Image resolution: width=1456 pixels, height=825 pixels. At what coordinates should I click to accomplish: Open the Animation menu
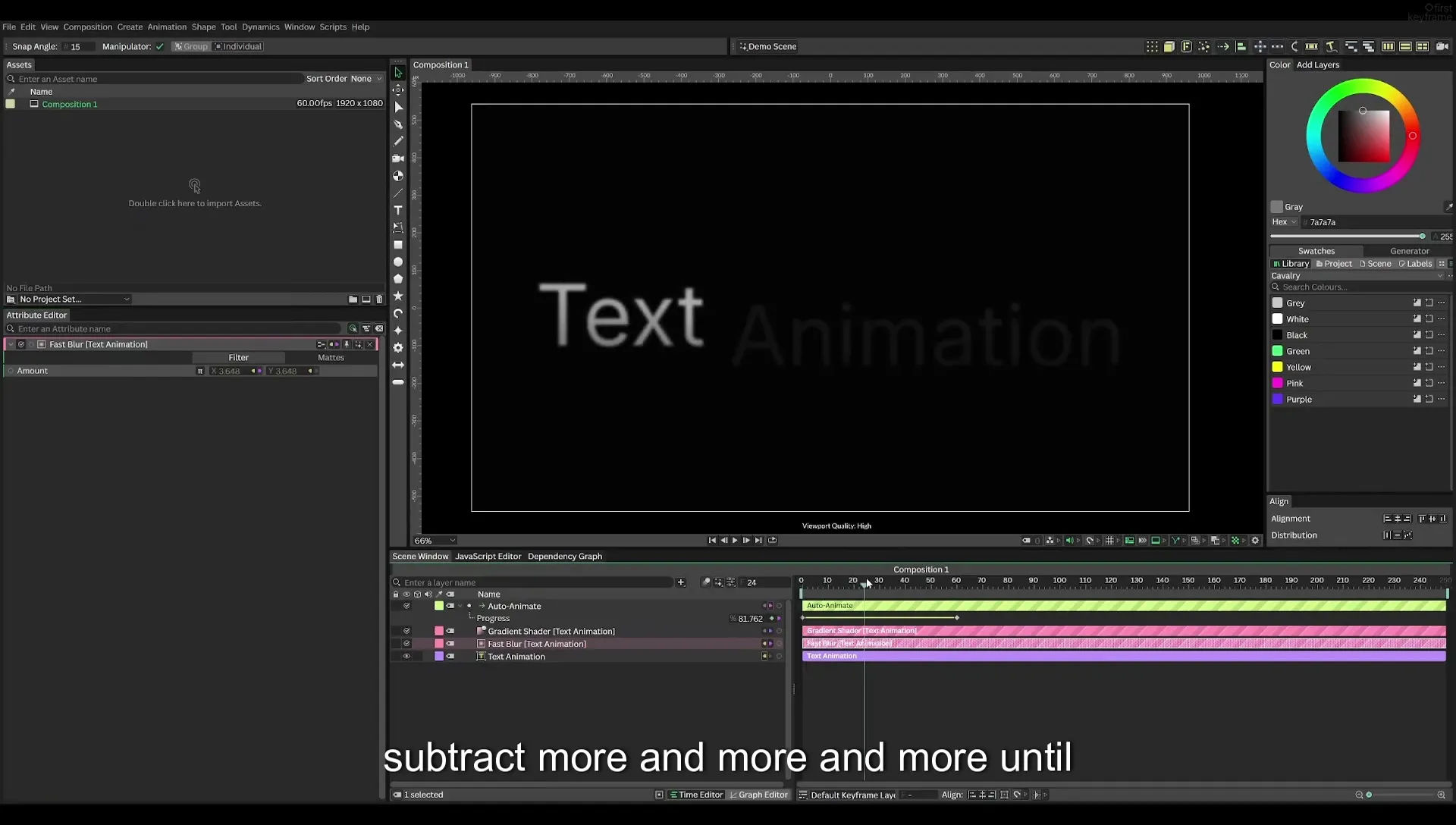coord(167,27)
